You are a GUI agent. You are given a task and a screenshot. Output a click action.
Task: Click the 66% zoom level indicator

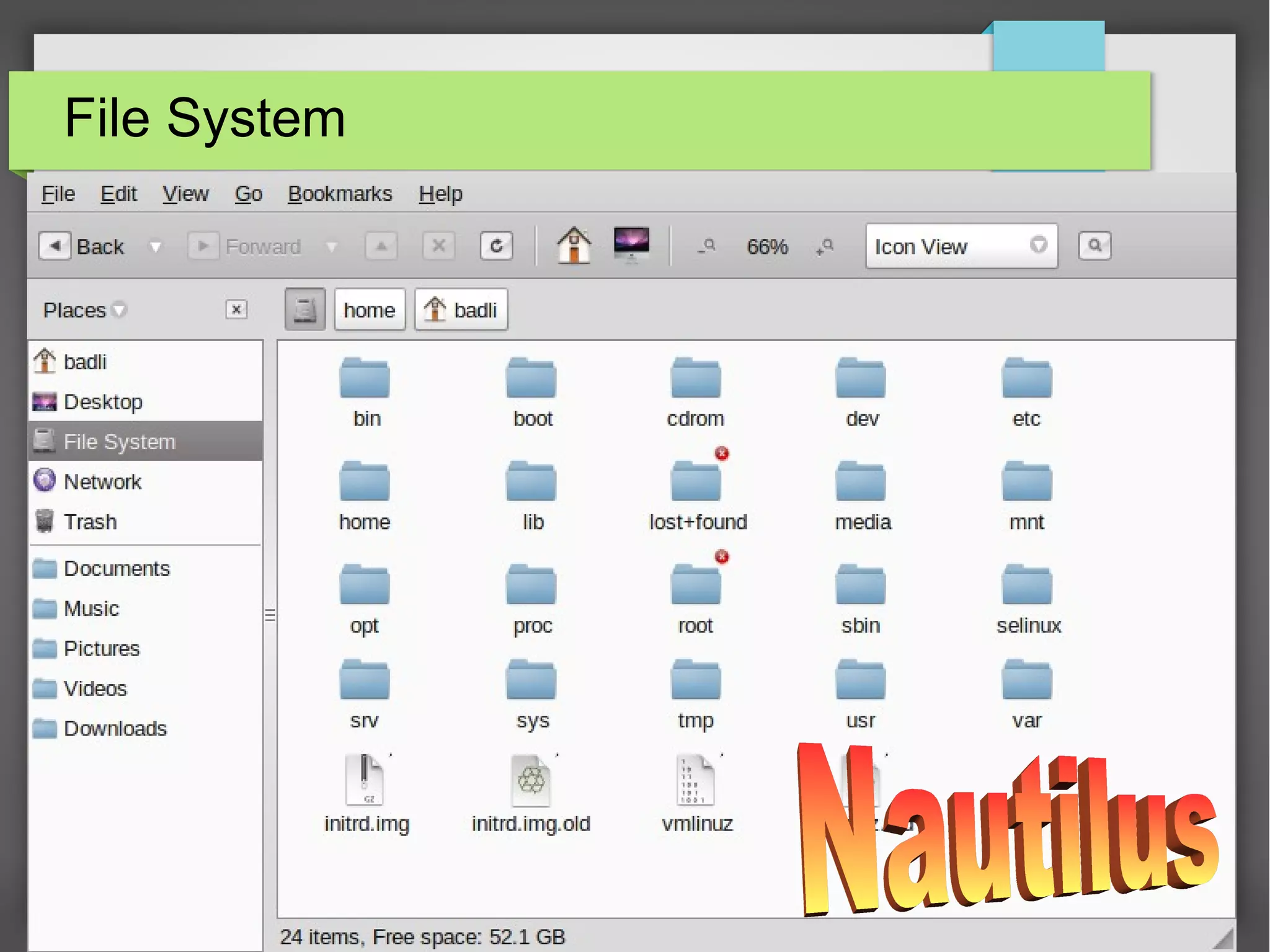[767, 247]
